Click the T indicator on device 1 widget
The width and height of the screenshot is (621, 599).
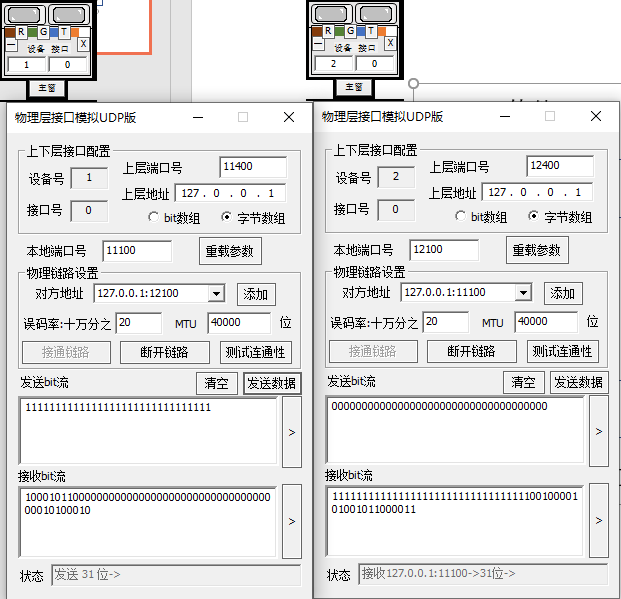click(x=64, y=32)
